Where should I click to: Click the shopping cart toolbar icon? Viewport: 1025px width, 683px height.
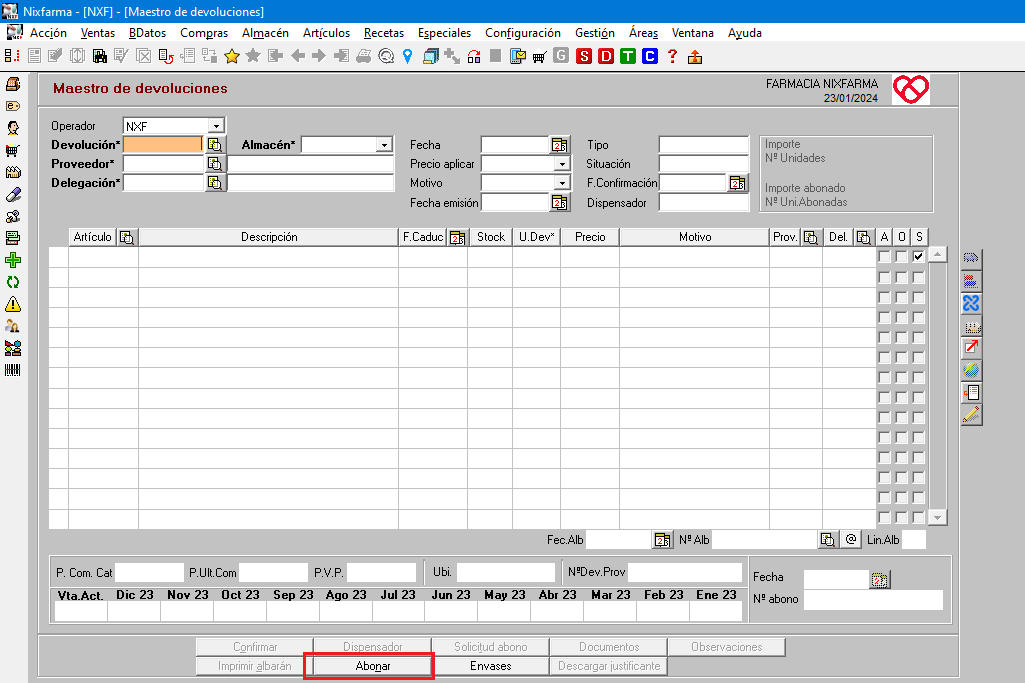click(539, 57)
